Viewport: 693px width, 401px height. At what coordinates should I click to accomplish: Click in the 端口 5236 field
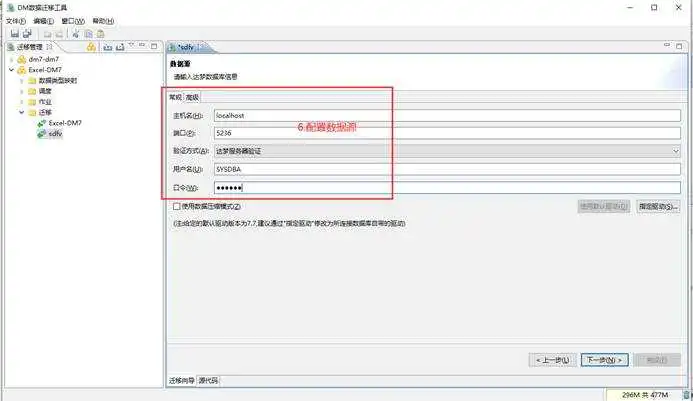click(x=447, y=133)
